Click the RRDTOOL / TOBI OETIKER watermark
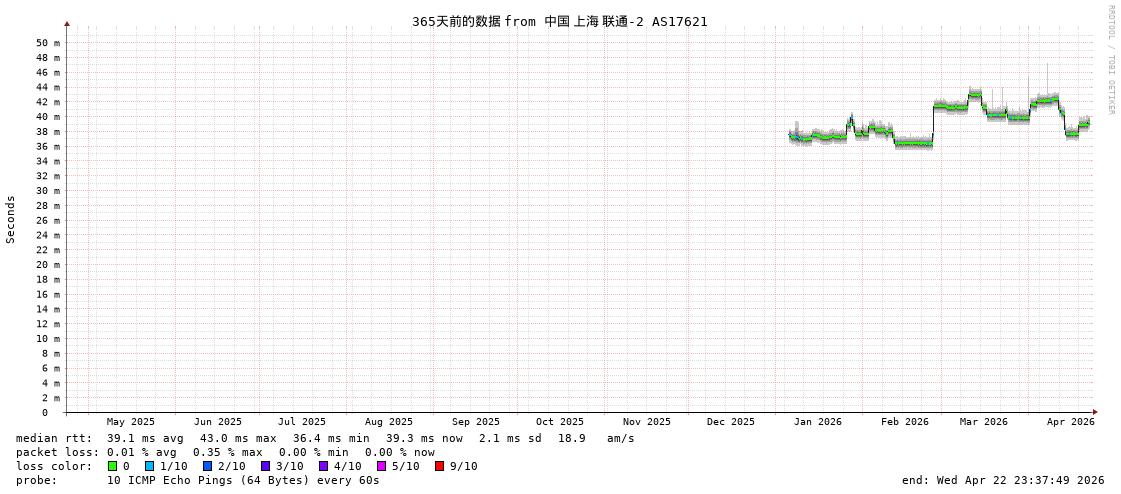 click(x=1110, y=59)
